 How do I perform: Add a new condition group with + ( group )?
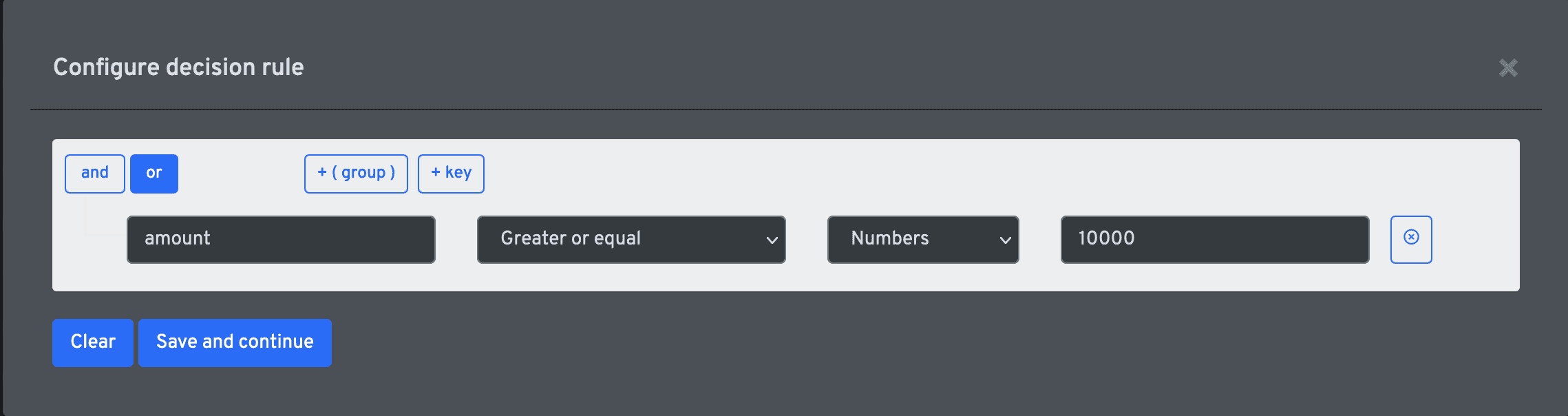(356, 174)
